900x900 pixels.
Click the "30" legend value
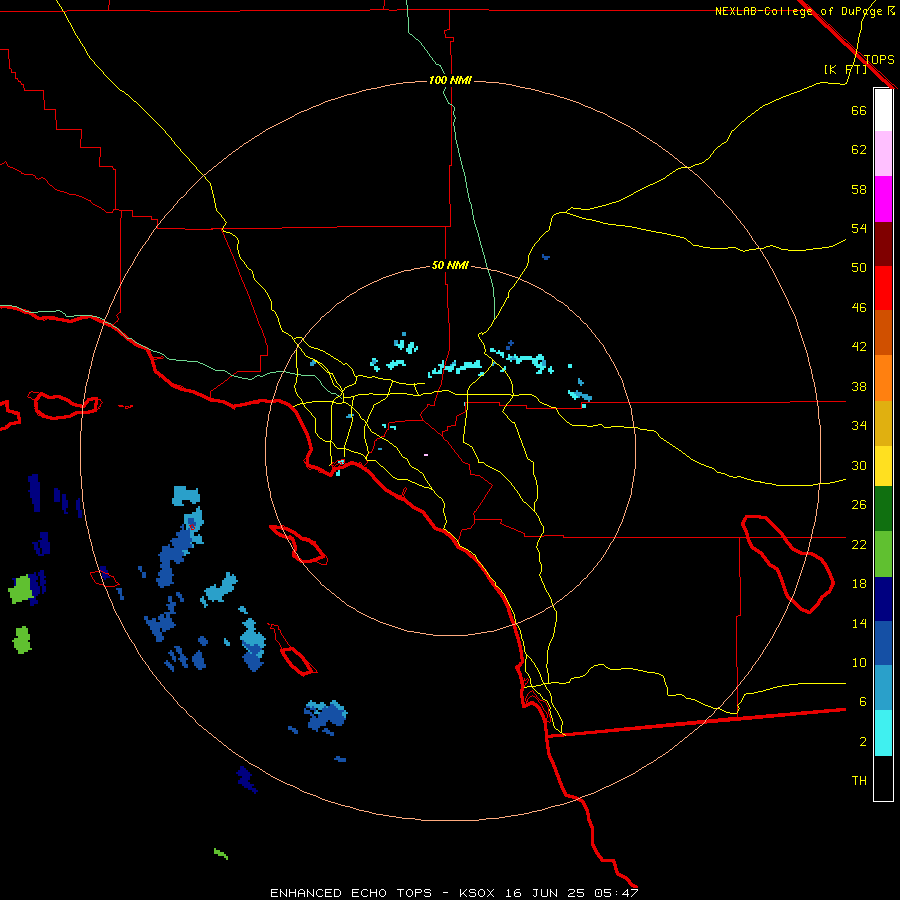pos(859,465)
